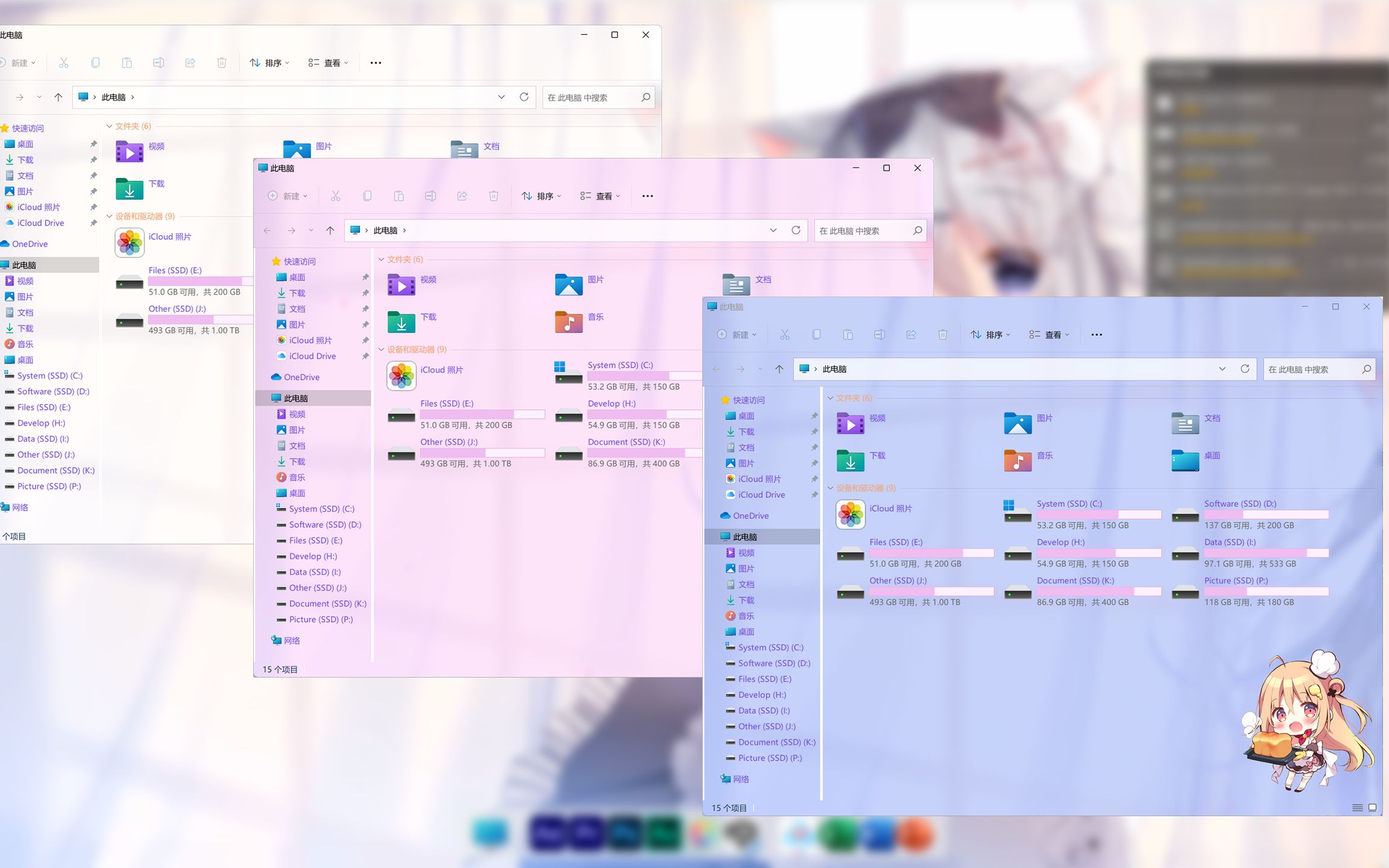This screenshot has width=1389, height=868.
Task: Select 网络 in back white window sidebar
Action: (14, 508)
